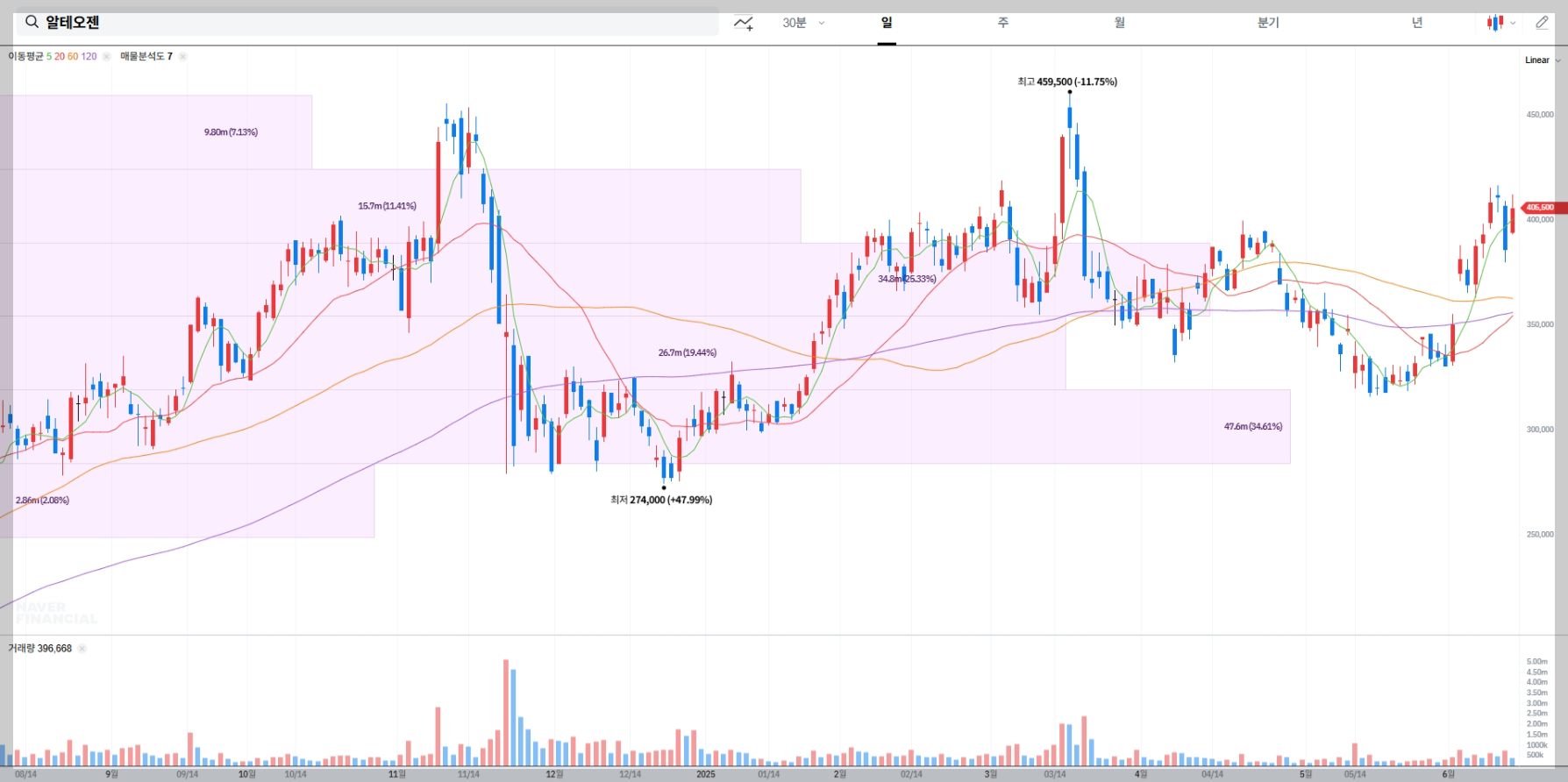Click the 5.00m volume axis label
The height and width of the screenshot is (782, 1568).
1537,662
